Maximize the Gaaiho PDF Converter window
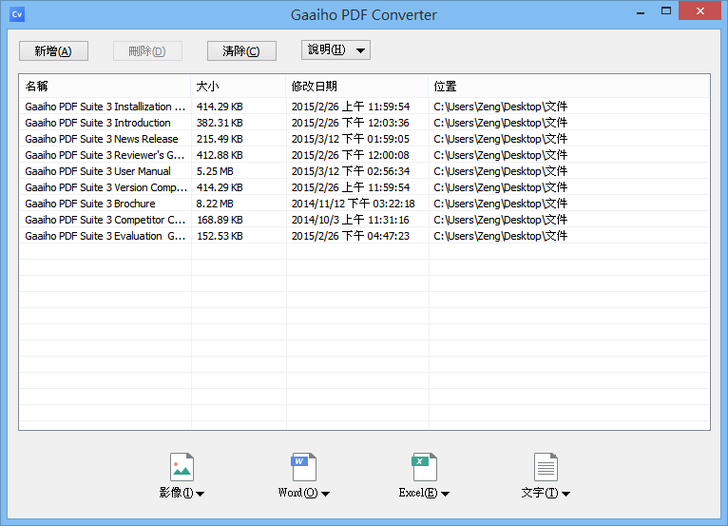Image resolution: width=728 pixels, height=526 pixels. coord(666,11)
